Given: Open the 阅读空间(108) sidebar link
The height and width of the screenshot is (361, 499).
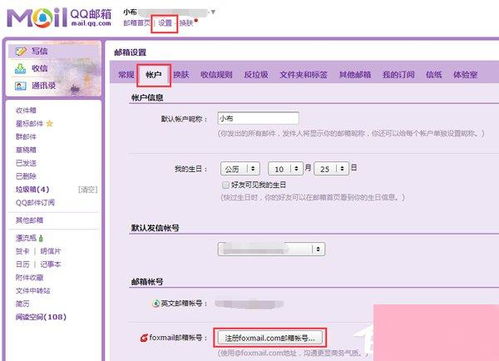Looking at the screenshot, I should tap(41, 317).
